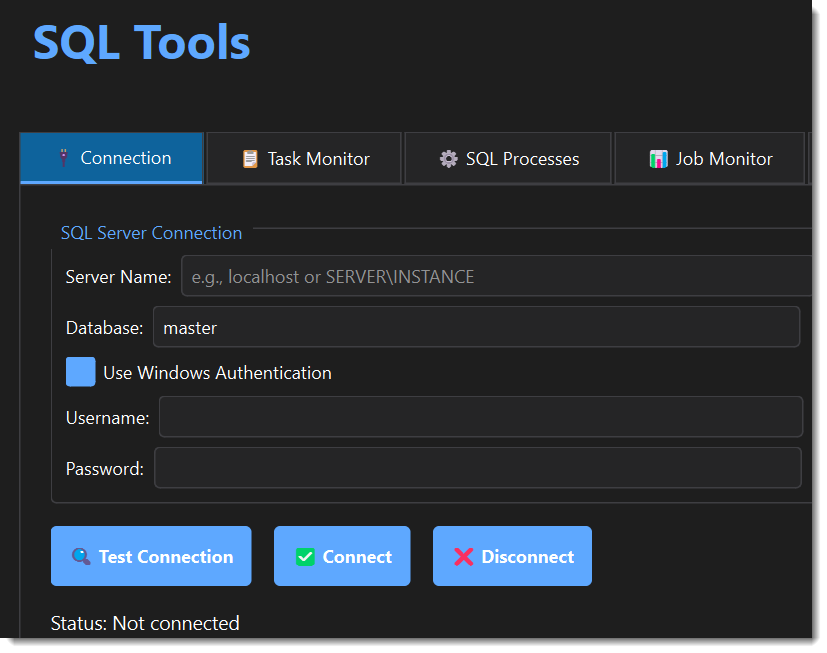Open the SQL Processes tab
The width and height of the screenshot is (827, 653).
[x=507, y=157]
